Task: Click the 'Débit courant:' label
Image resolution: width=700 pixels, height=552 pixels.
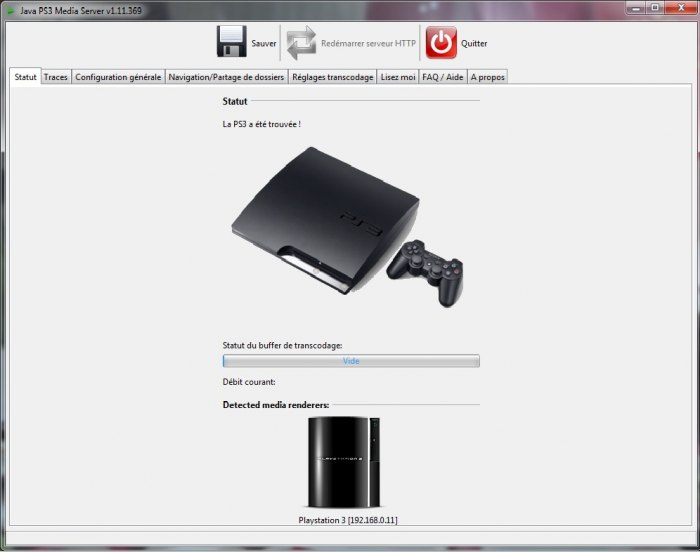Action: (249, 382)
